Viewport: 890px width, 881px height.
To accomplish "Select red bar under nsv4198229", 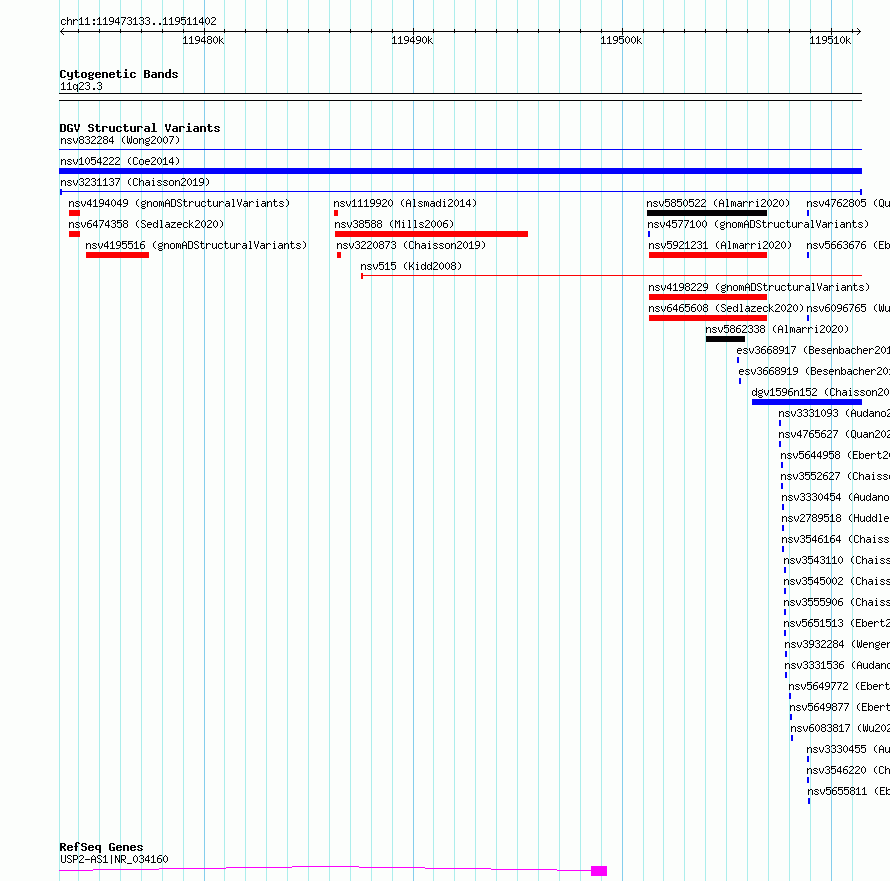I will coord(708,297).
